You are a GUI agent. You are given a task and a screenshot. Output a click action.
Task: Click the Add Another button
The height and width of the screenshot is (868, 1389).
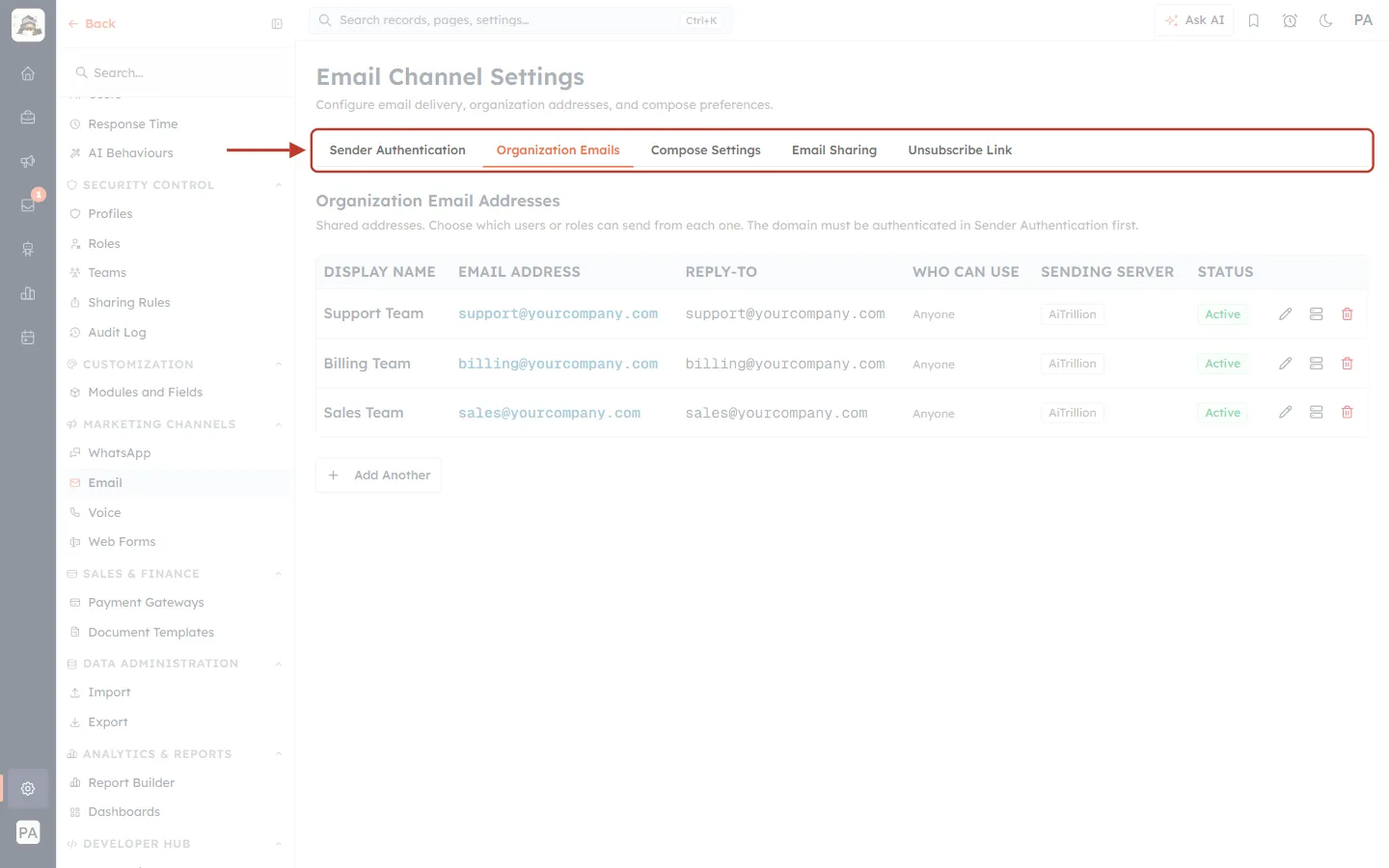pyautogui.click(x=378, y=475)
